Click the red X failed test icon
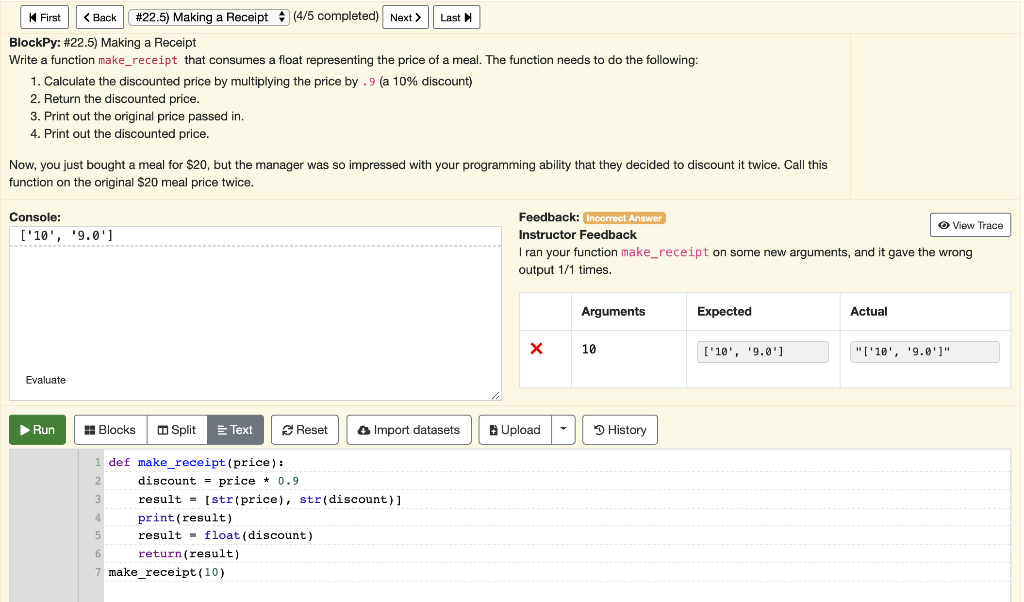 tap(536, 349)
